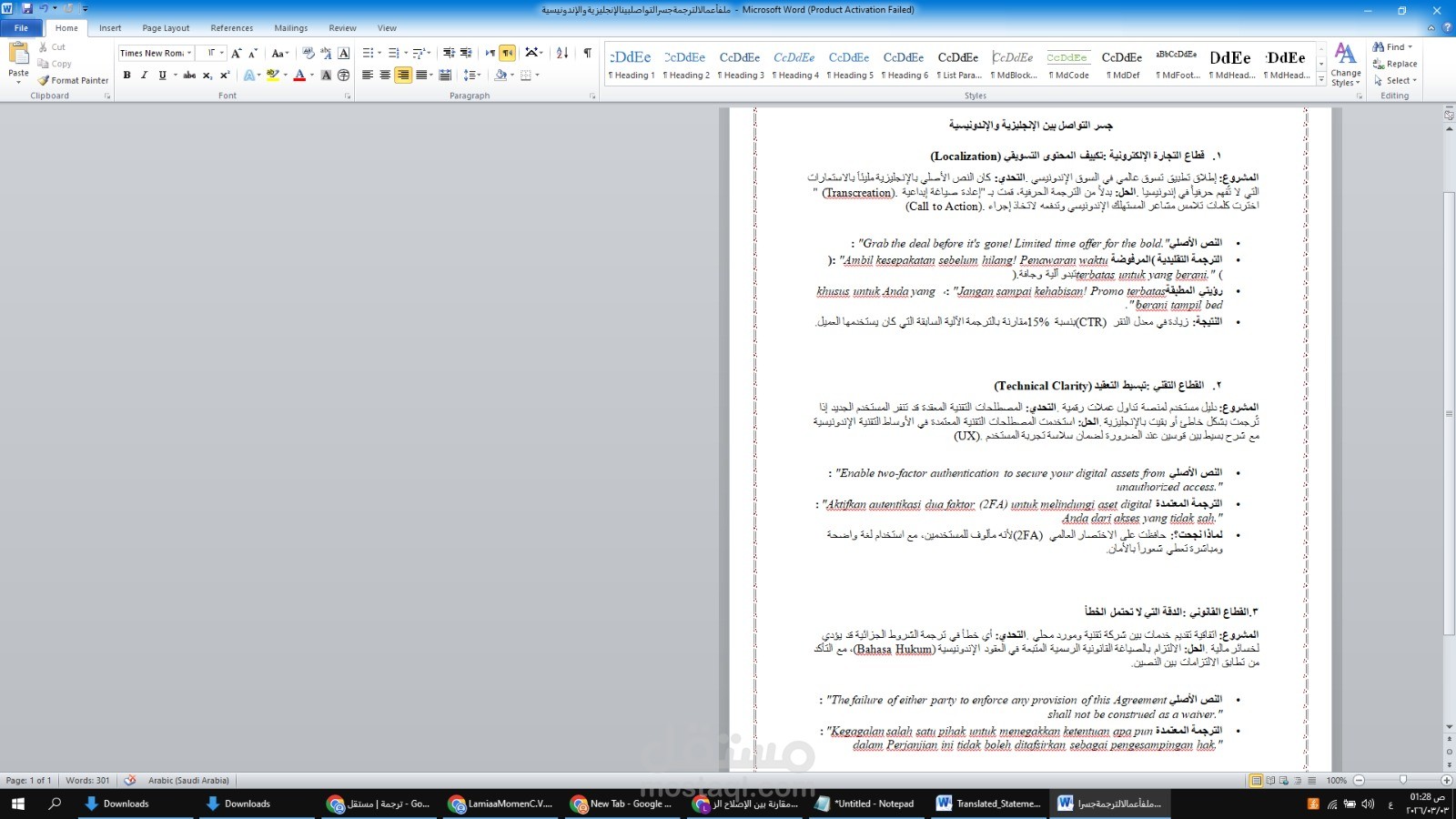Click the Distributed alignment icon

click(445, 76)
